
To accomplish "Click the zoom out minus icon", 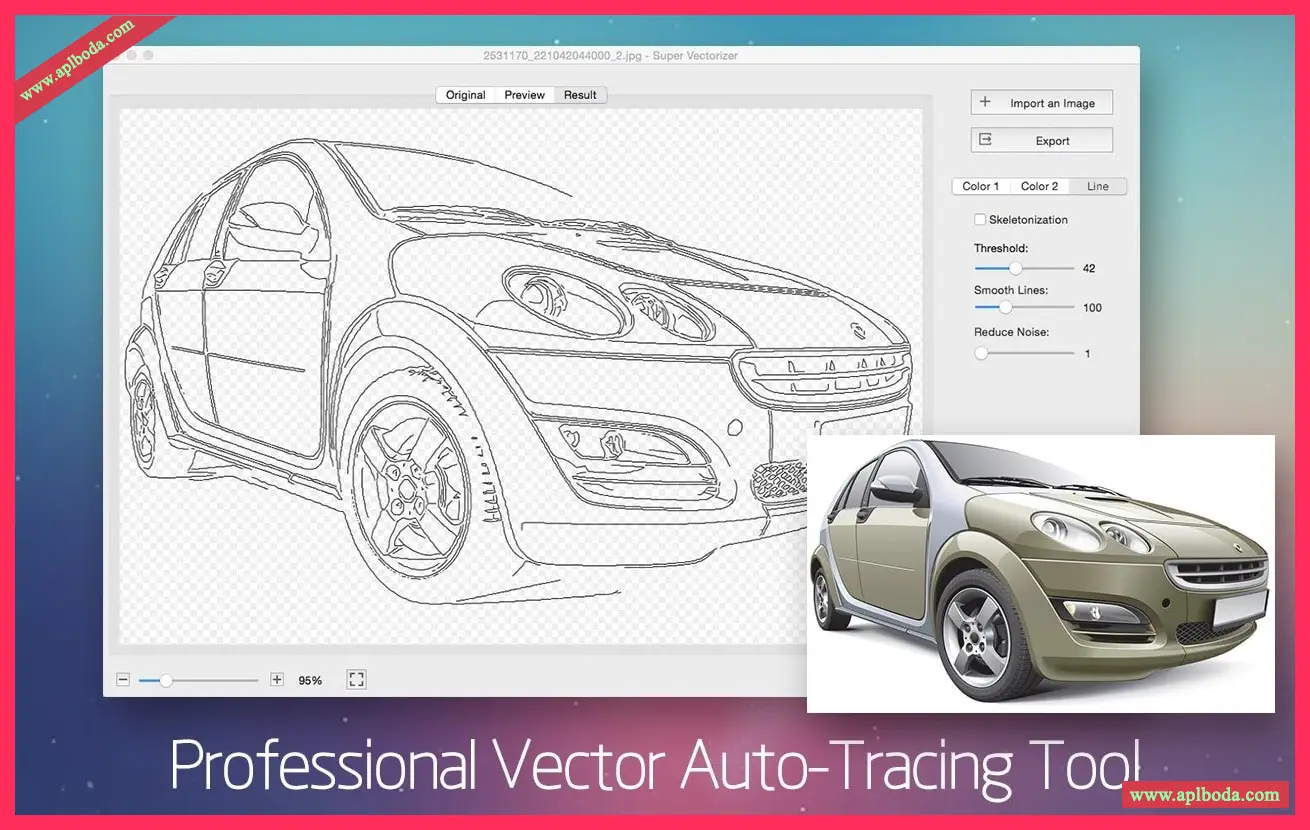I will click(x=123, y=680).
